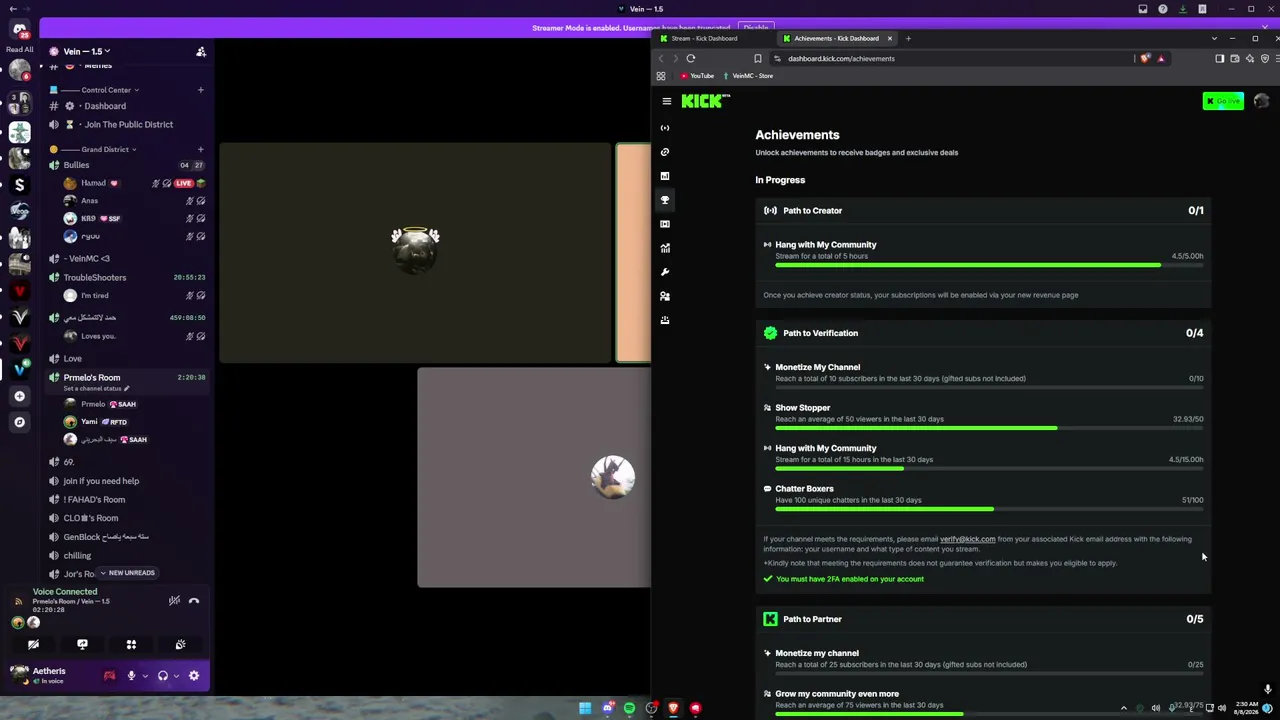Add a server in Discord sidebar

(x=19, y=396)
